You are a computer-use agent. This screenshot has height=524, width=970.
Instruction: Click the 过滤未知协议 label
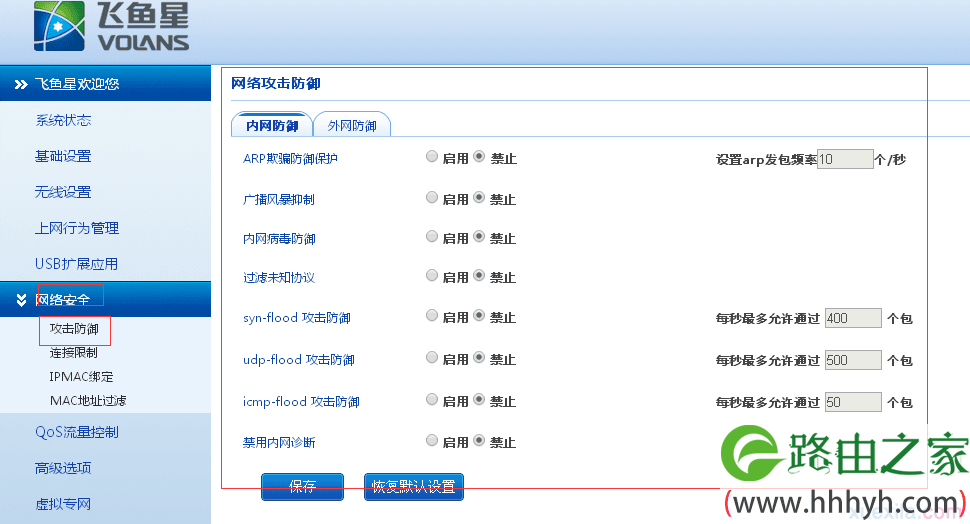pyautogui.click(x=278, y=277)
